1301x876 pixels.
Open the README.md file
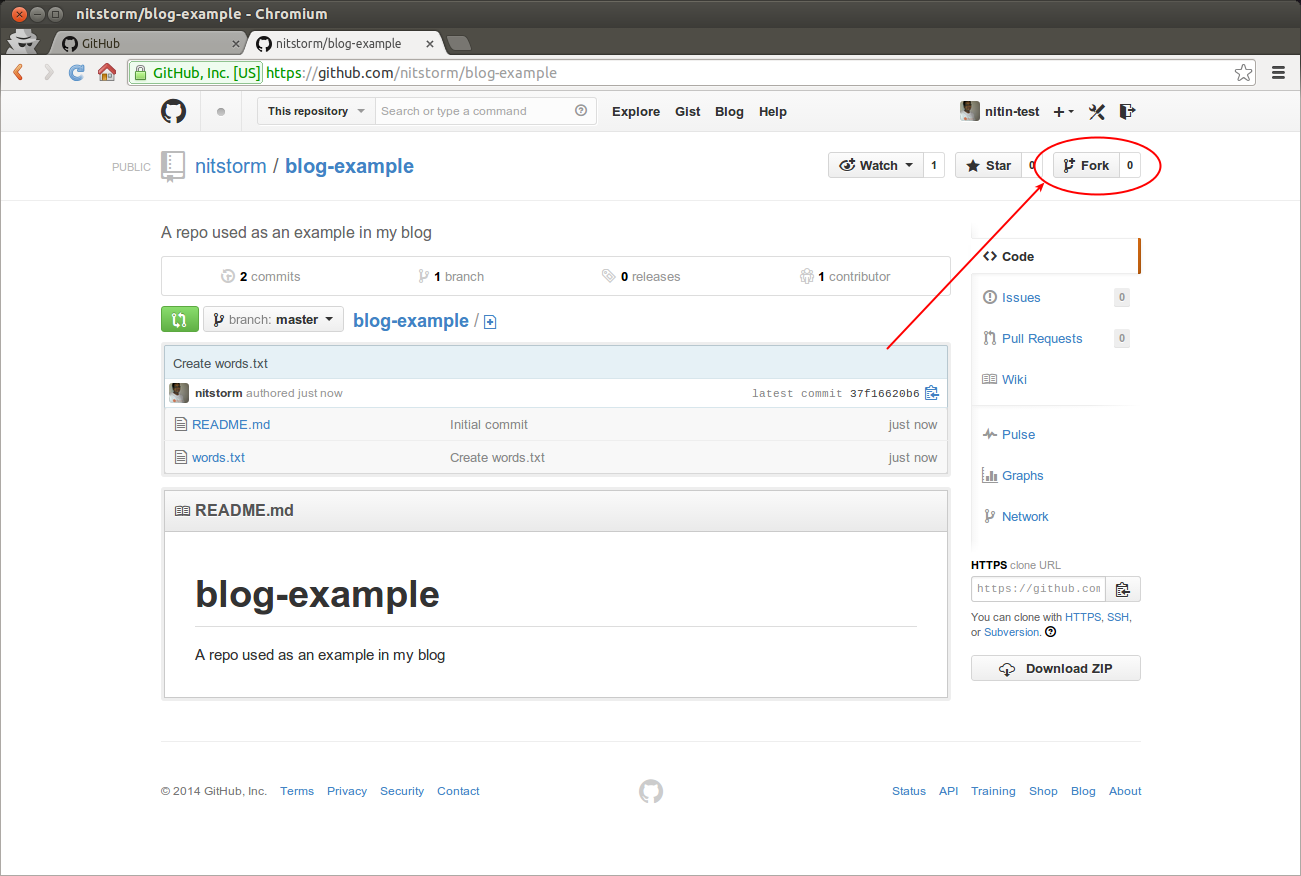[x=231, y=425]
